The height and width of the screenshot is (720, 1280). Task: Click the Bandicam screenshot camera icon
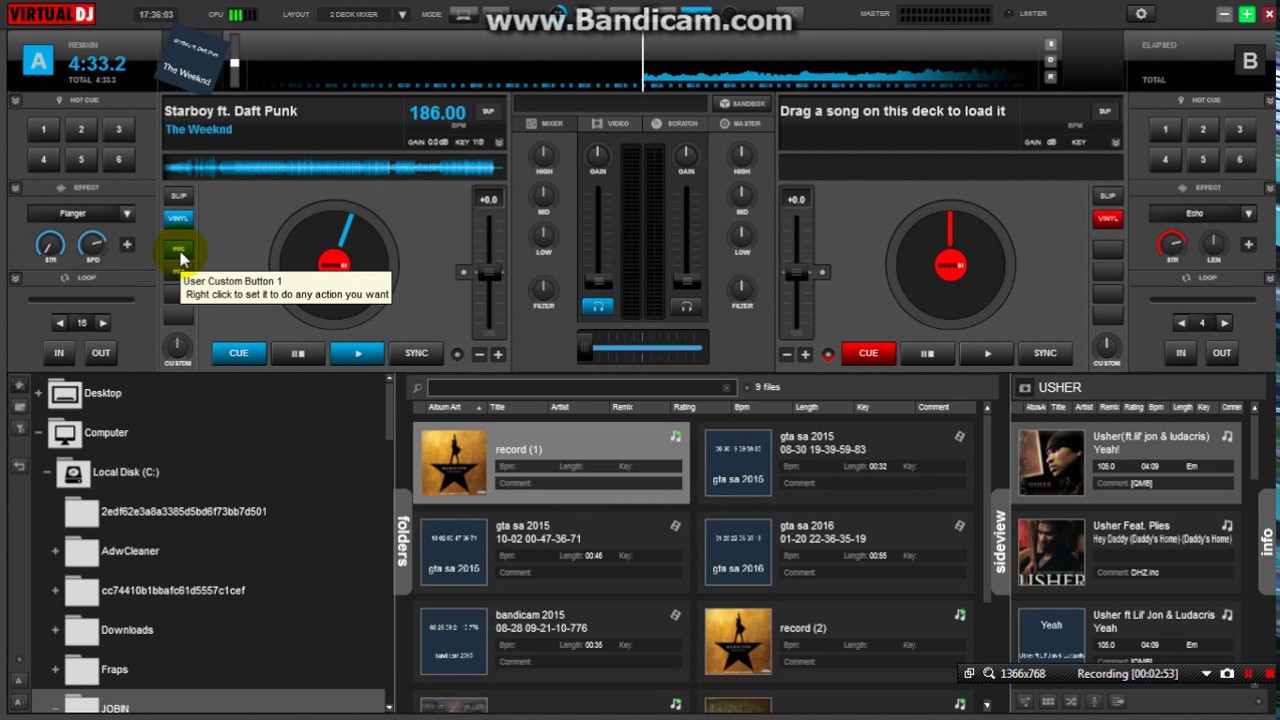[1227, 674]
